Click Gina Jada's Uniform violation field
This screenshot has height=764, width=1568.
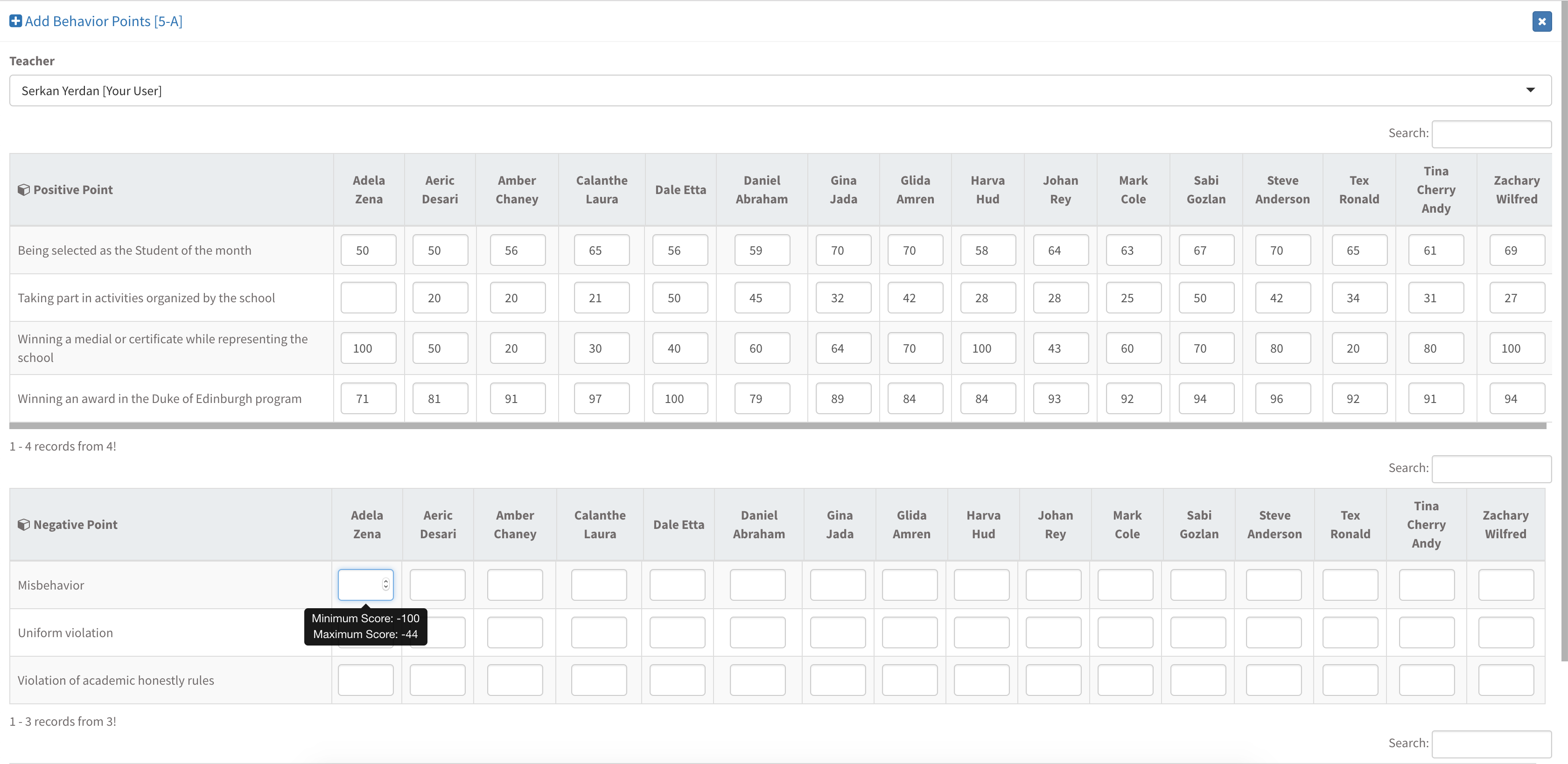pos(838,632)
